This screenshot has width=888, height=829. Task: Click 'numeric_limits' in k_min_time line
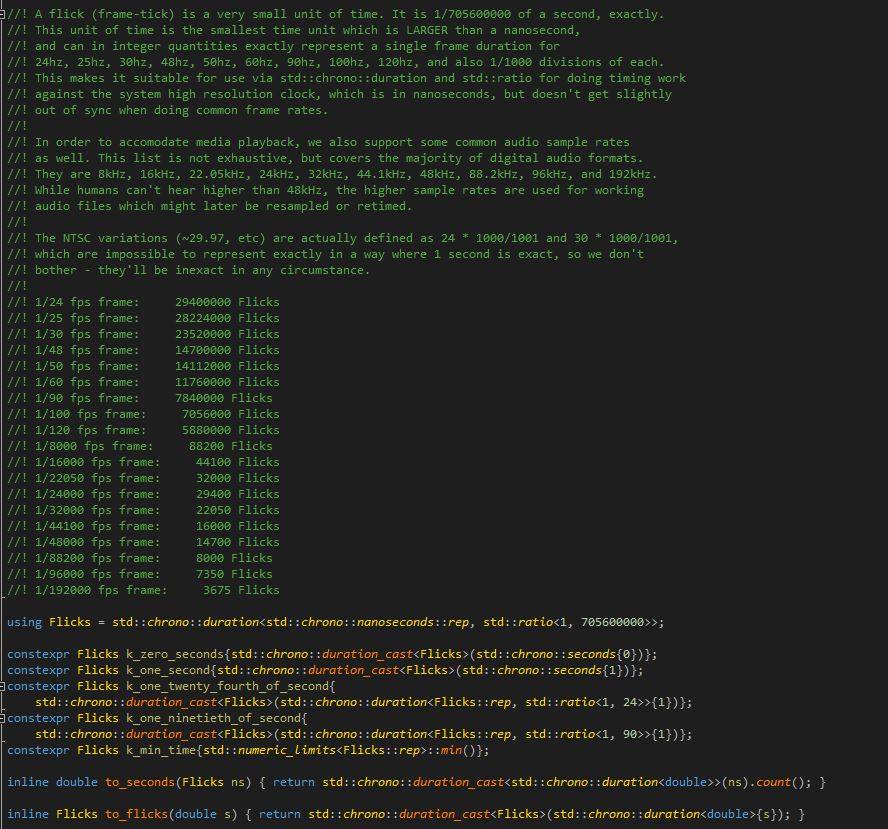[287, 750]
